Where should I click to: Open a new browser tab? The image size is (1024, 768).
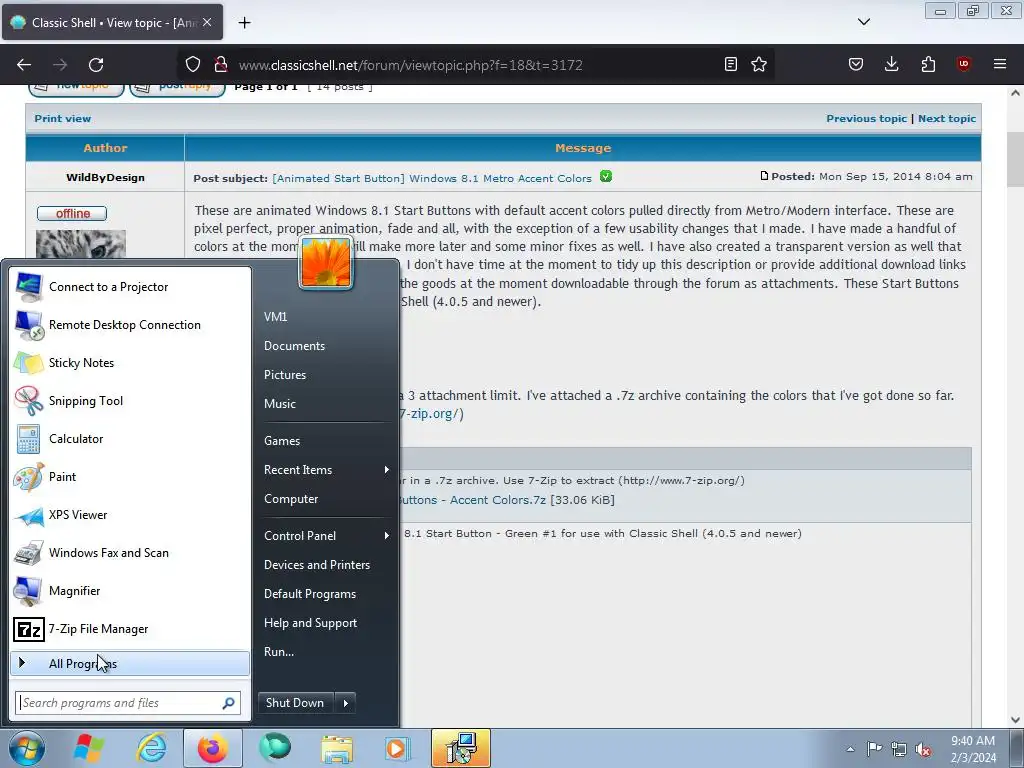coord(245,23)
